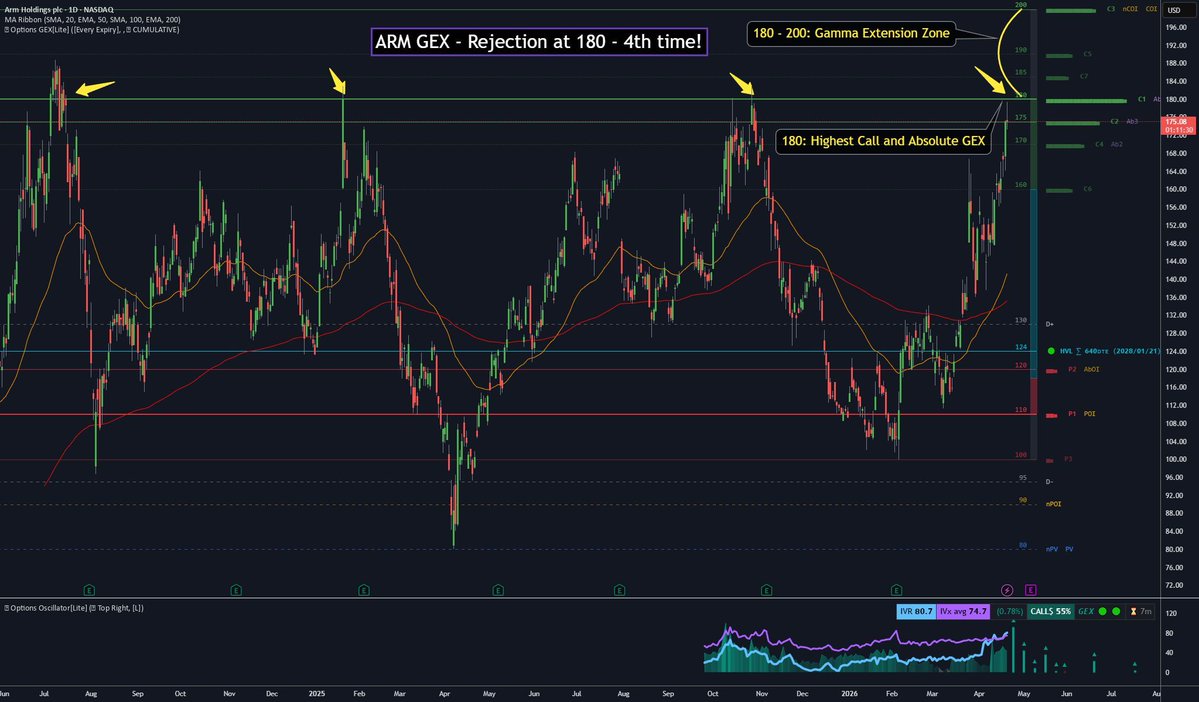Click the earnings E marker near Aug 2024
1199x702 pixels.
[89, 590]
